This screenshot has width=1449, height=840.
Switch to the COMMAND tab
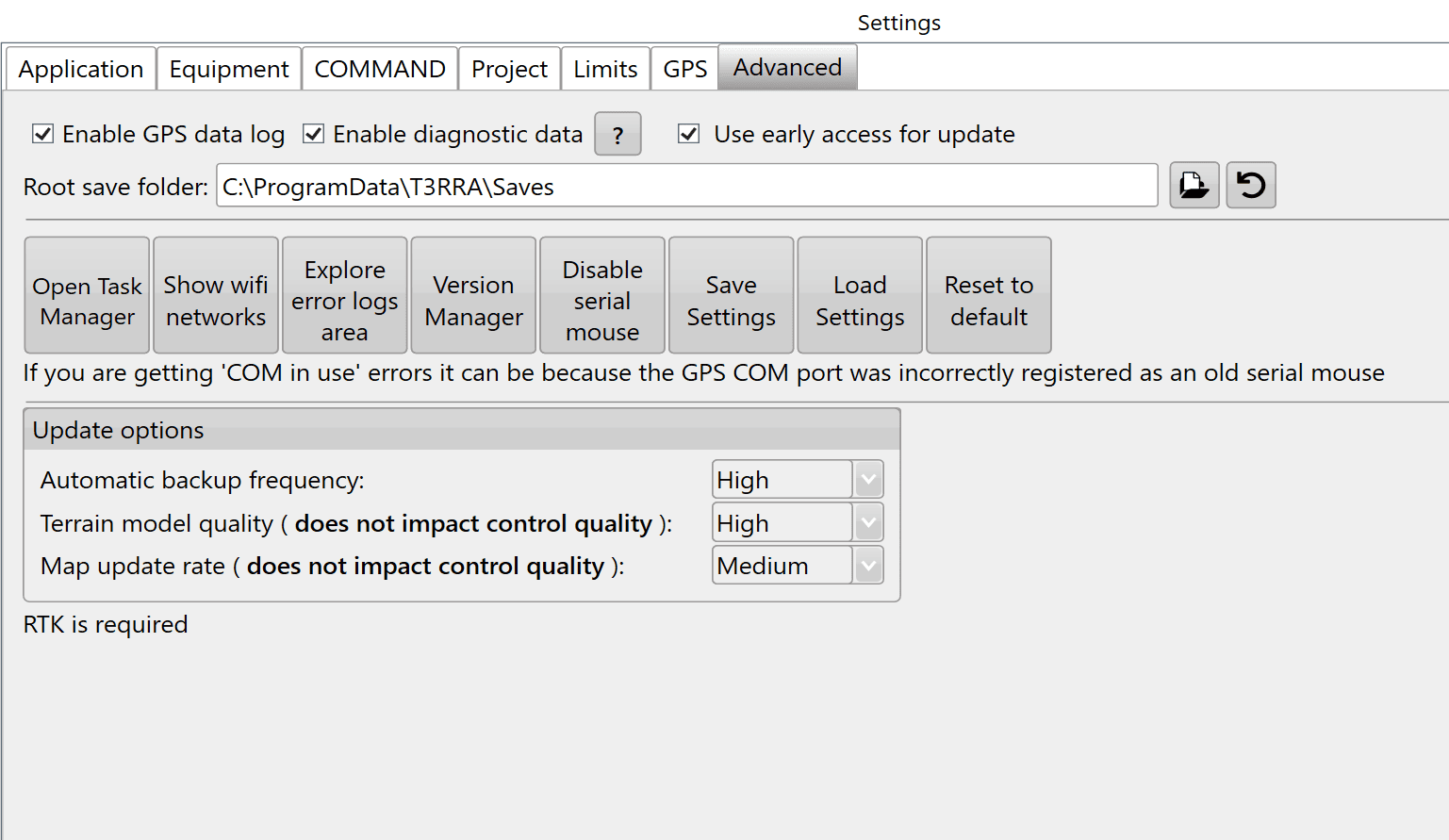coord(380,69)
